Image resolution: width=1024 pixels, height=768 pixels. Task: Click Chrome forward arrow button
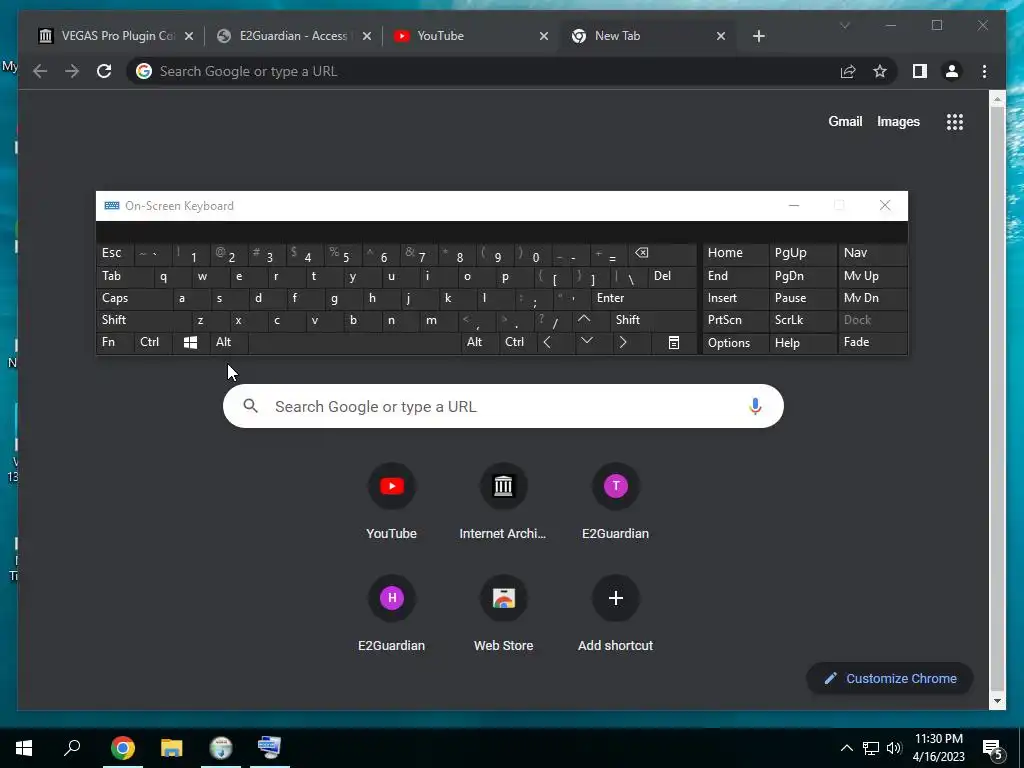pos(72,71)
